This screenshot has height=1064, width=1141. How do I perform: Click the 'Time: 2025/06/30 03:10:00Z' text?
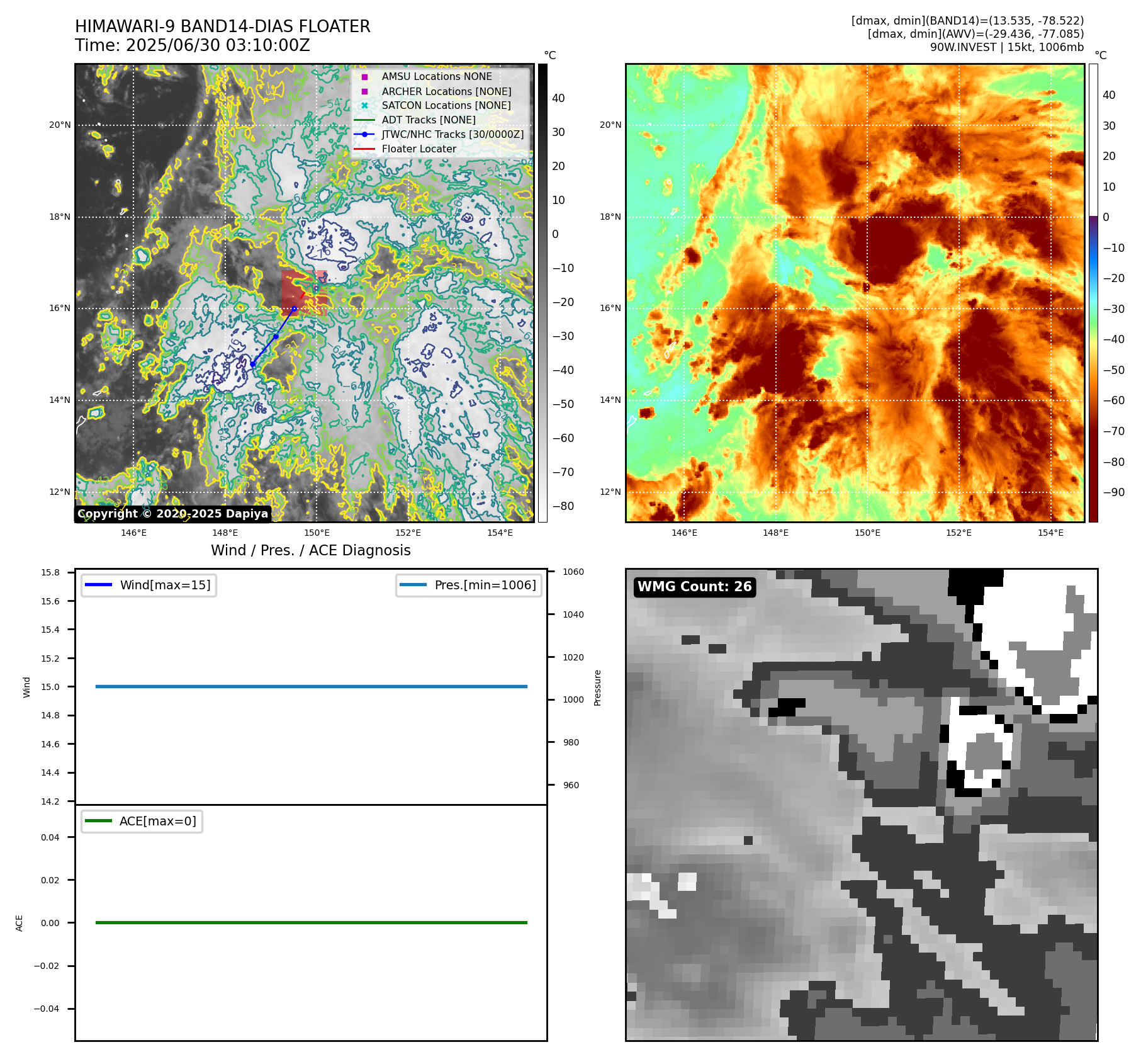(x=193, y=45)
